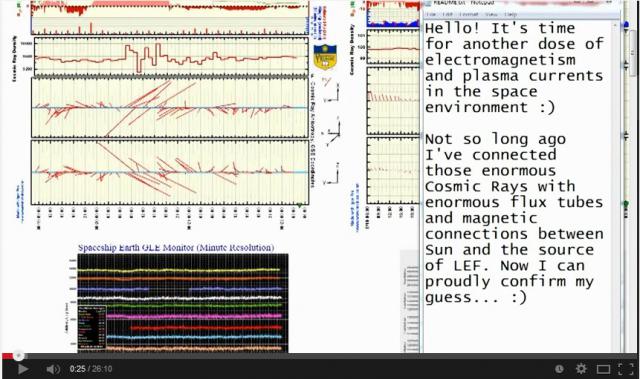The height and width of the screenshot is (379, 640).
Task: Add video via Watch Later clock icon
Action: [x=559, y=369]
